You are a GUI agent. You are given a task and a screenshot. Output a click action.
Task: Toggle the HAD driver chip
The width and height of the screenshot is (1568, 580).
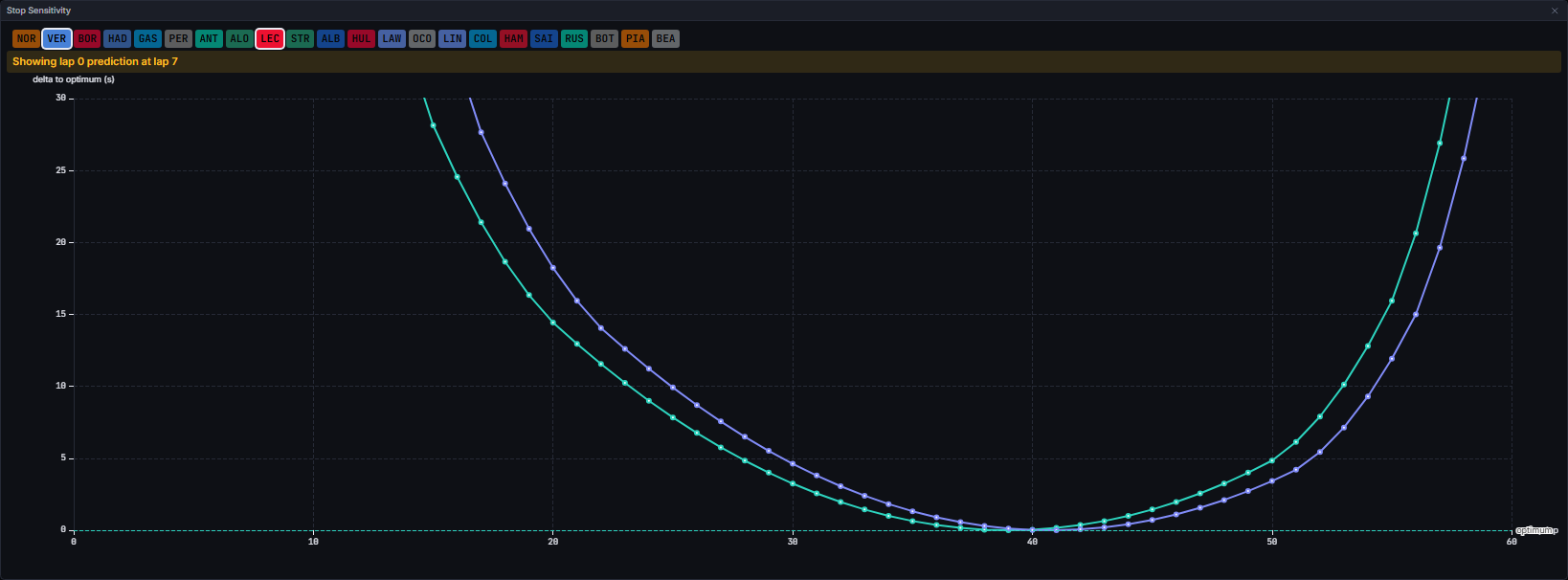[x=118, y=39]
